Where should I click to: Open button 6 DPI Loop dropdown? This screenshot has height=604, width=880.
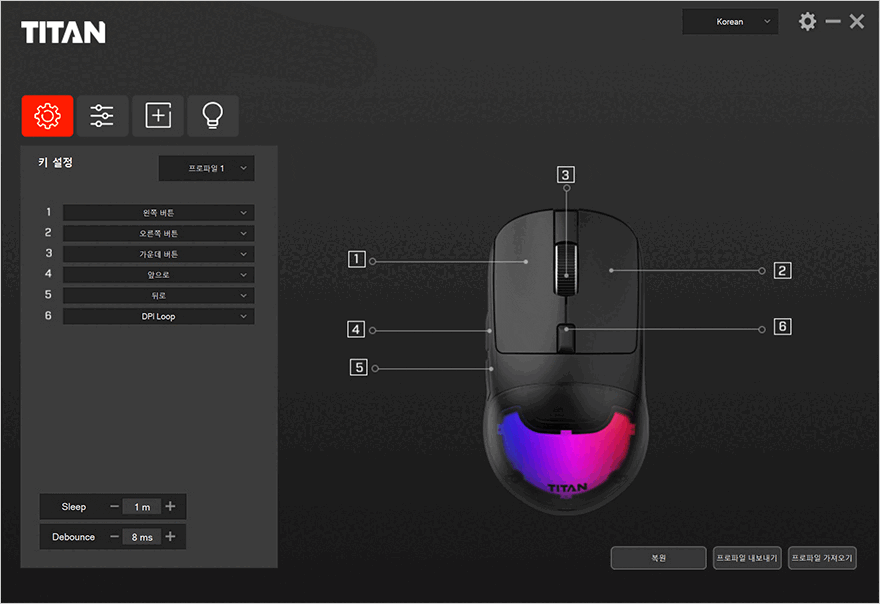pos(158,317)
